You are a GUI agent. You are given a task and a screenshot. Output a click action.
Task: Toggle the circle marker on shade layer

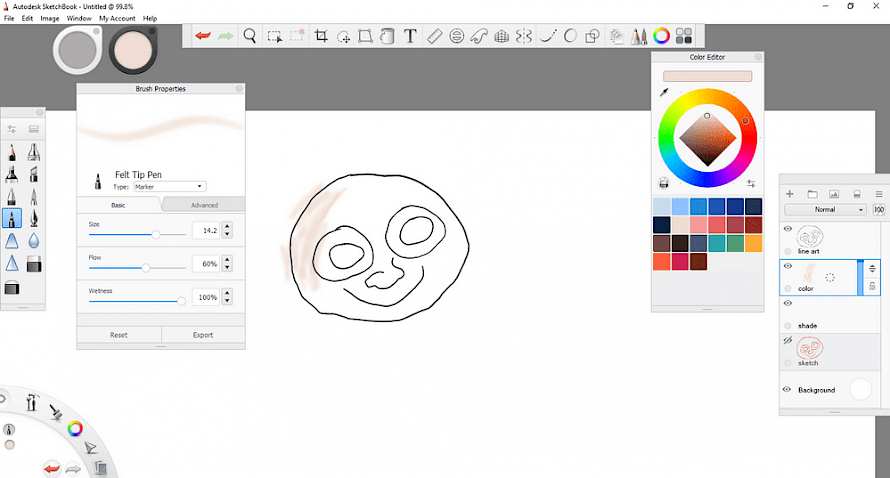tap(788, 325)
